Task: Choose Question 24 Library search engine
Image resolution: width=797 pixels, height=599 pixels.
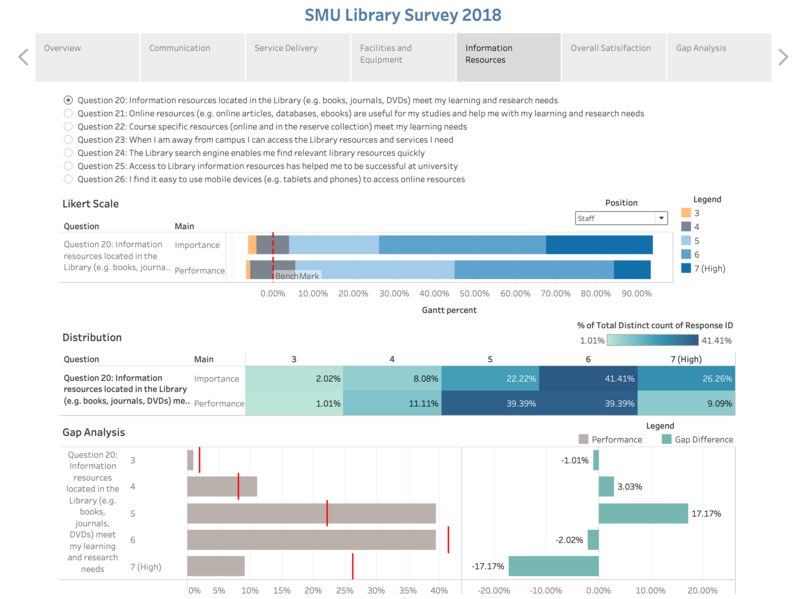Action: coord(68,153)
